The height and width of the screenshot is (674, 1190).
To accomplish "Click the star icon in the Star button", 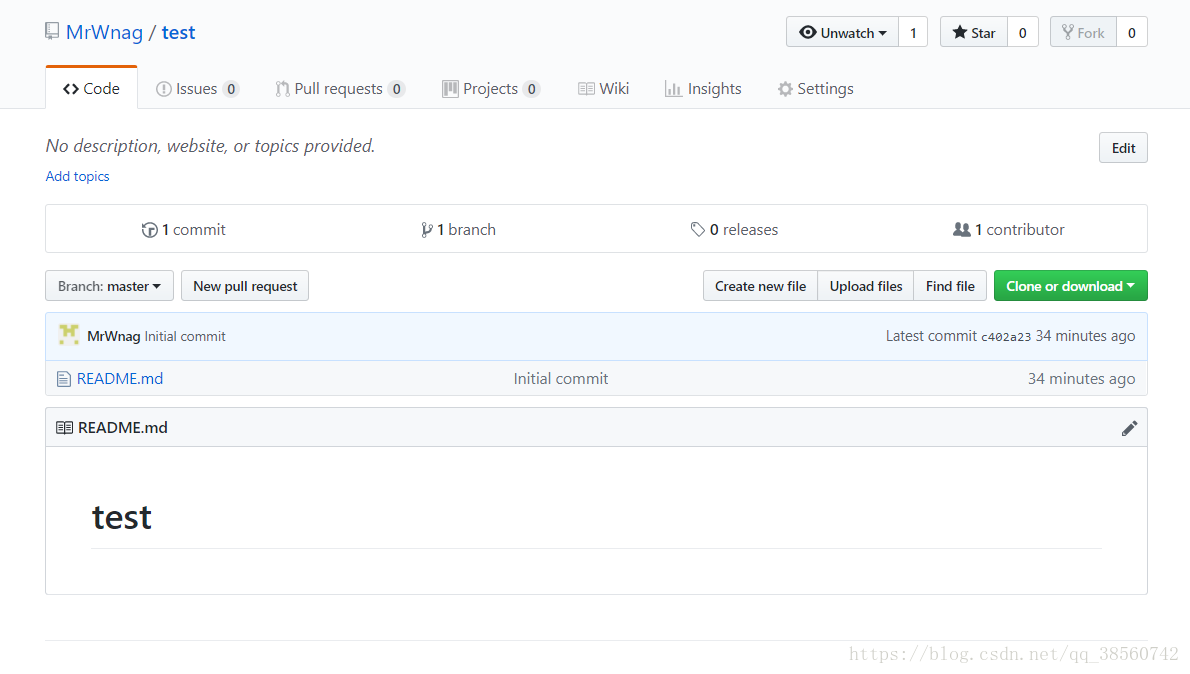I will [x=960, y=32].
